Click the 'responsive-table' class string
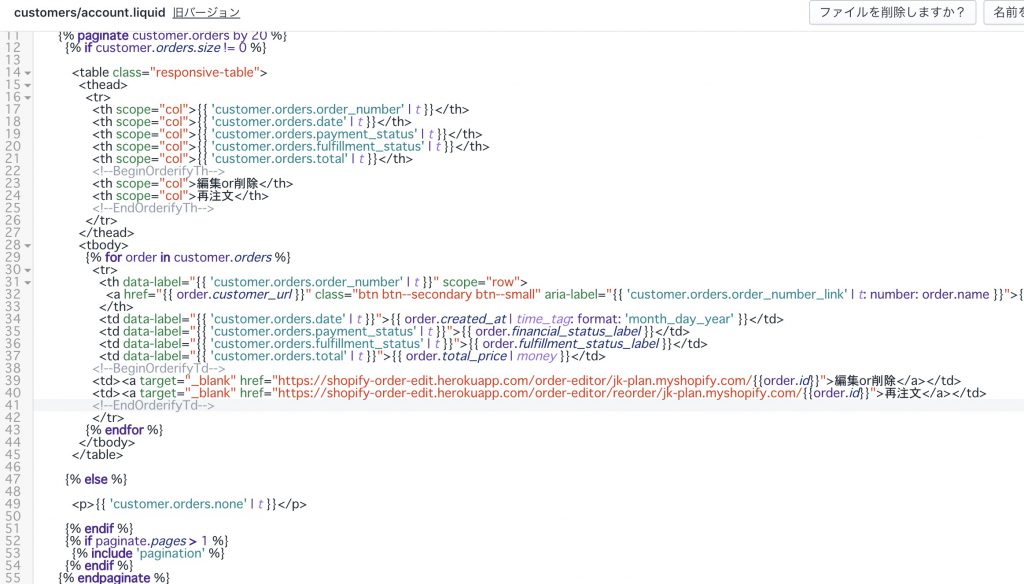The width and height of the screenshot is (1024, 584). 204,73
